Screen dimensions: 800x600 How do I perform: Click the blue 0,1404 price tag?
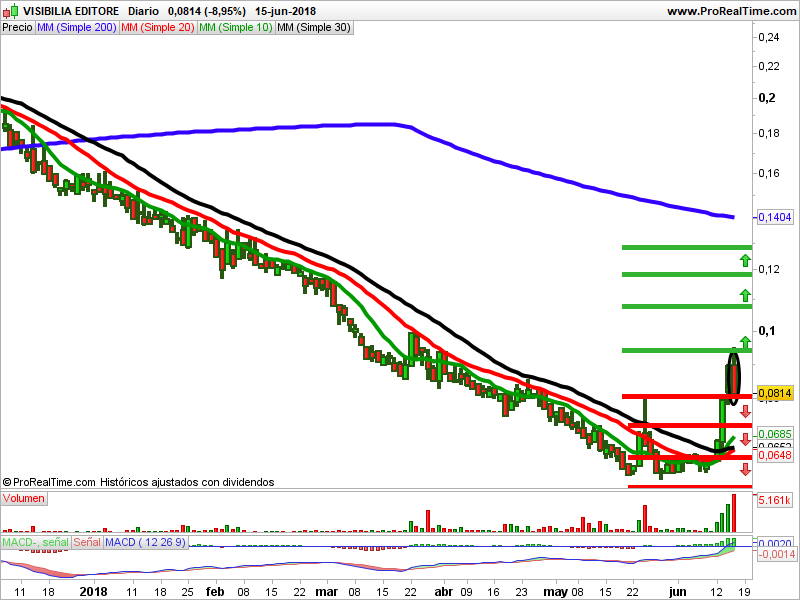(x=775, y=217)
